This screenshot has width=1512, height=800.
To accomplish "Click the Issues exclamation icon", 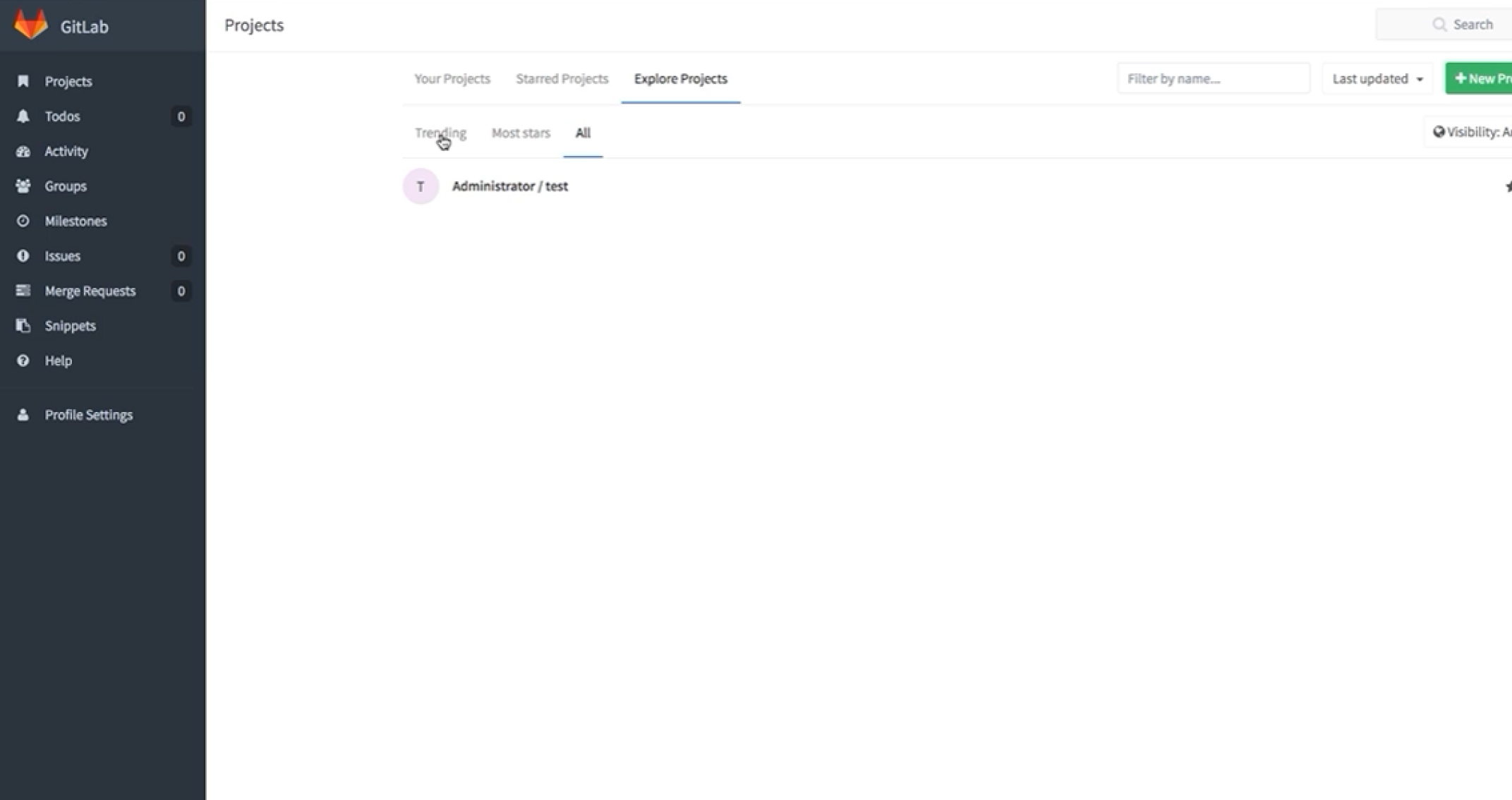I will (23, 255).
